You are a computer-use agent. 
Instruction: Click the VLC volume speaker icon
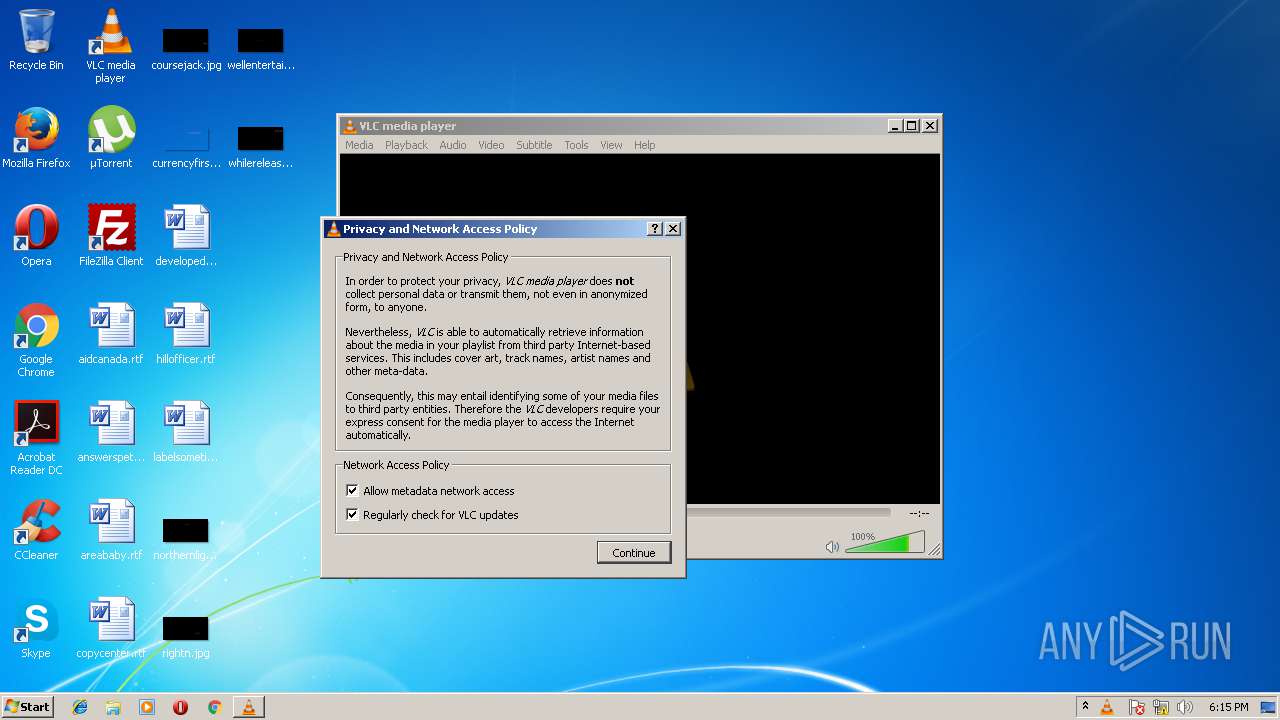(x=832, y=547)
